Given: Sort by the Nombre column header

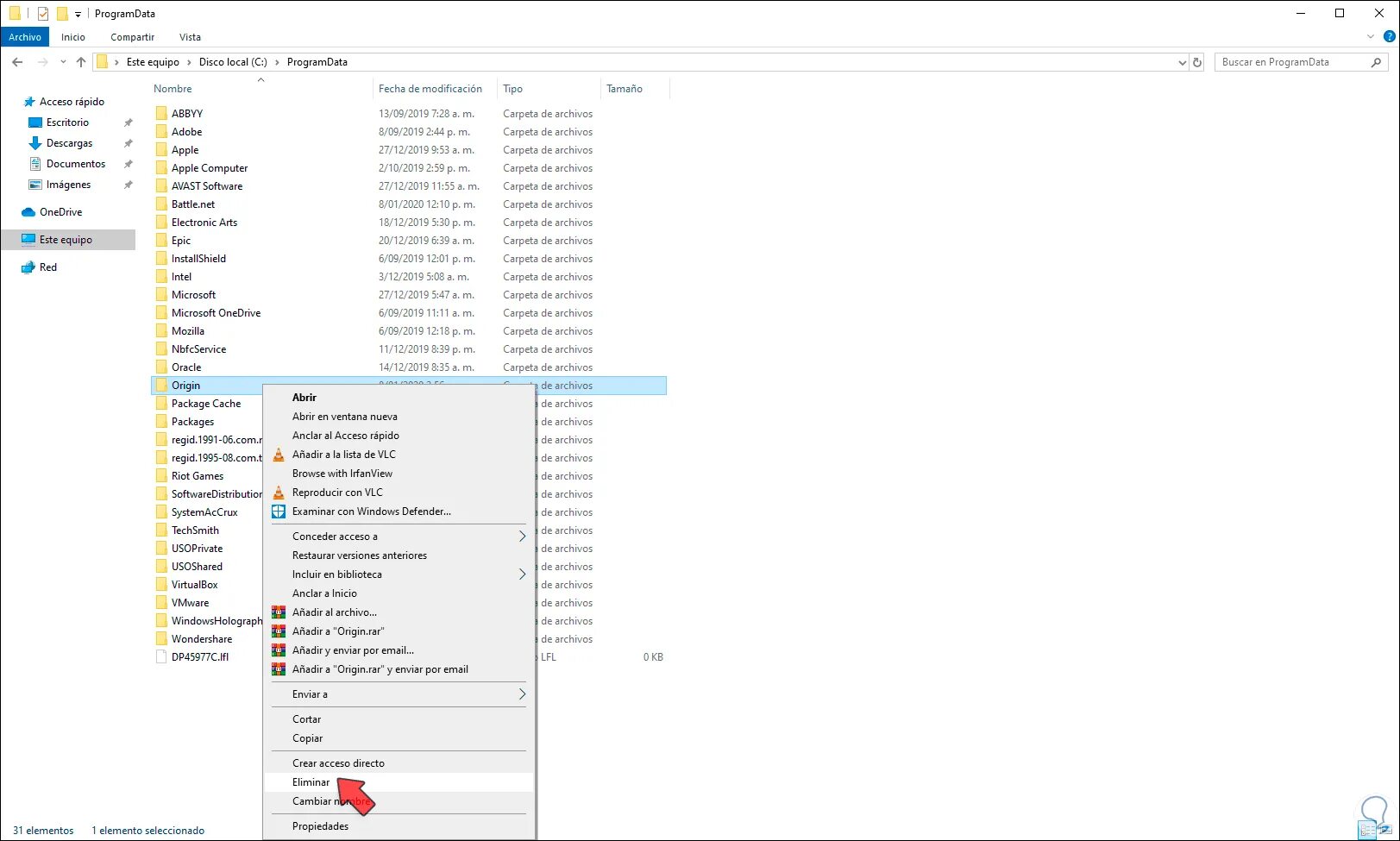Looking at the screenshot, I should (x=173, y=89).
